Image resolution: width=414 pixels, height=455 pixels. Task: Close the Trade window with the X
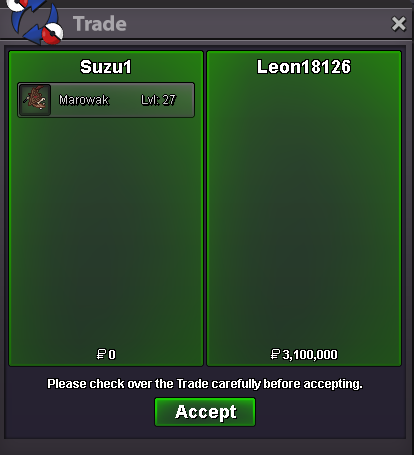pyautogui.click(x=398, y=24)
